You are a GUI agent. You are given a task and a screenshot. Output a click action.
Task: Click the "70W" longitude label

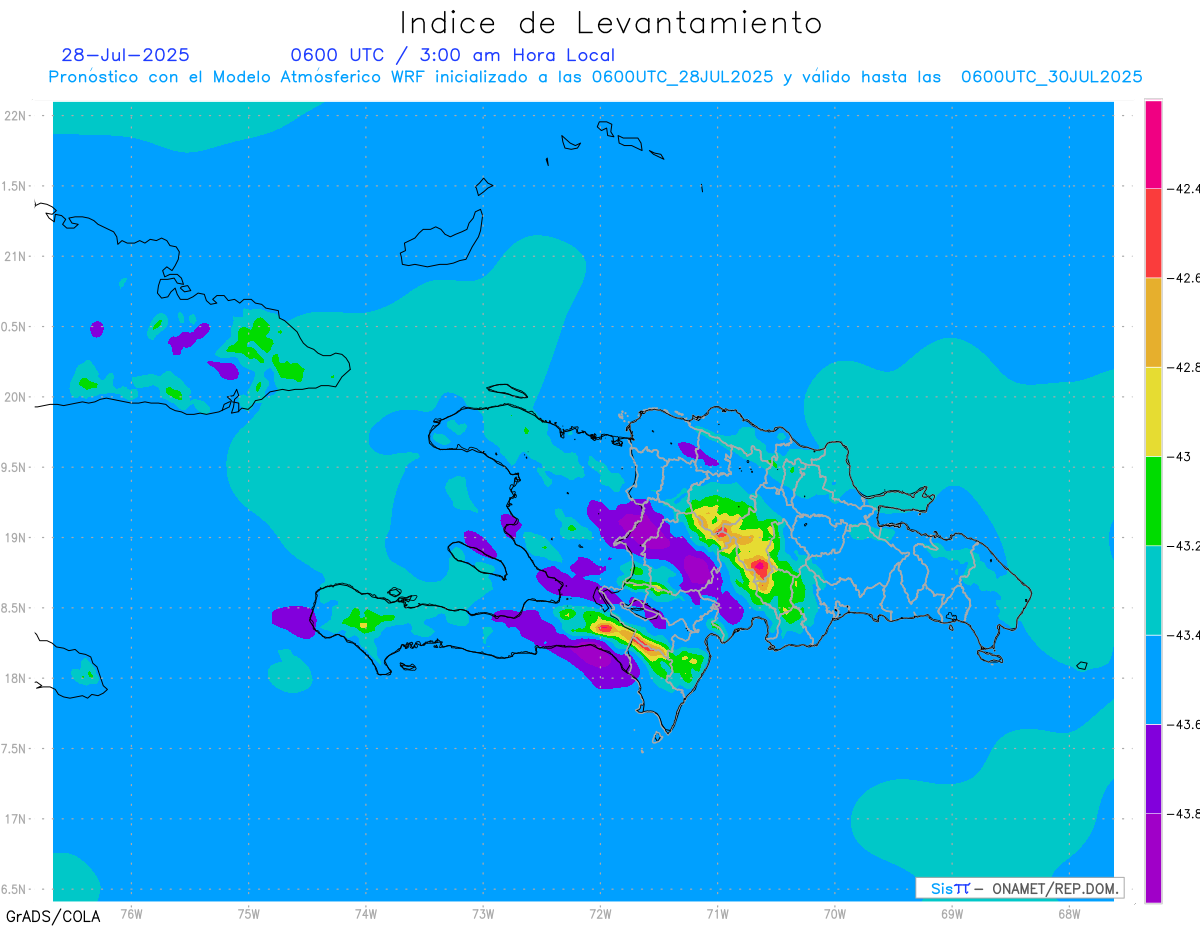click(835, 914)
